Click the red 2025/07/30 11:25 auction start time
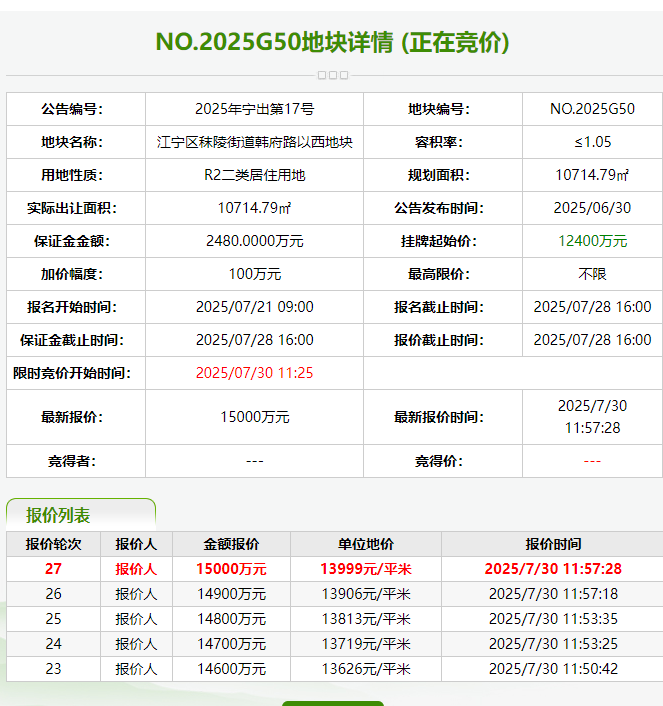 254,373
